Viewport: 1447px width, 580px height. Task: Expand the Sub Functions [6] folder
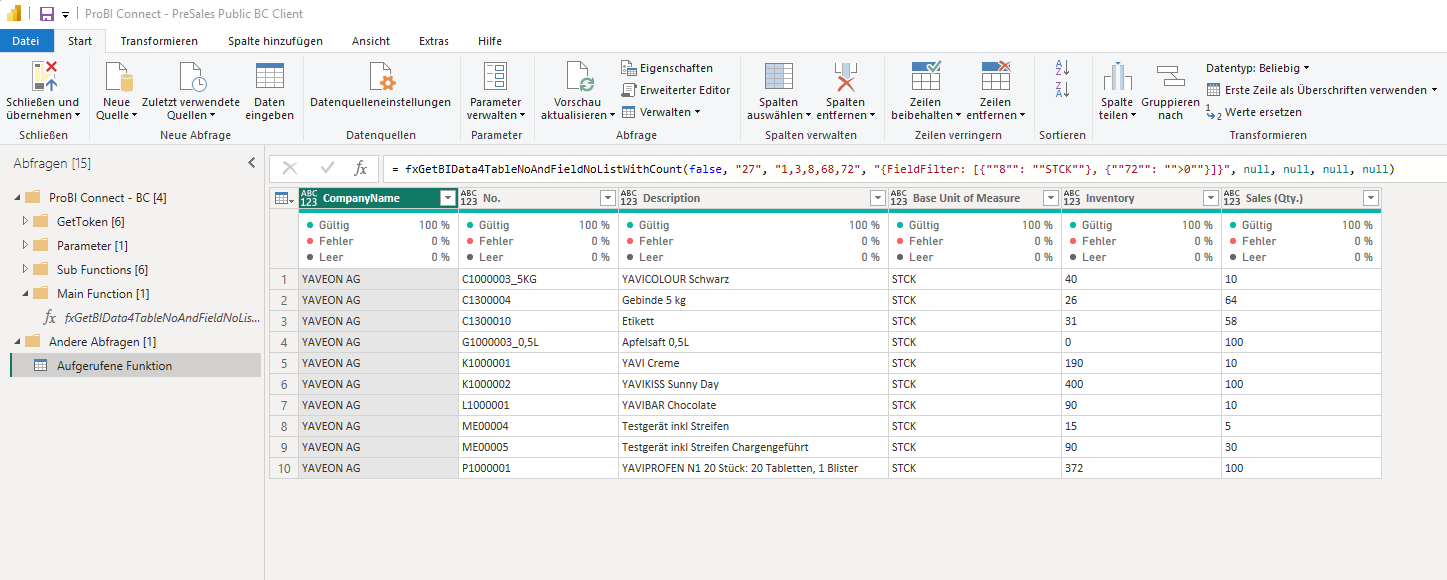pos(26,269)
